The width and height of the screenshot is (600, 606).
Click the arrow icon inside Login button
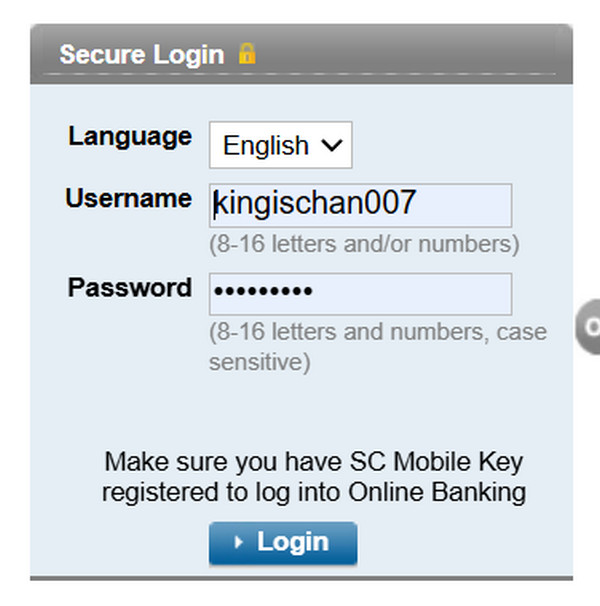click(x=238, y=543)
